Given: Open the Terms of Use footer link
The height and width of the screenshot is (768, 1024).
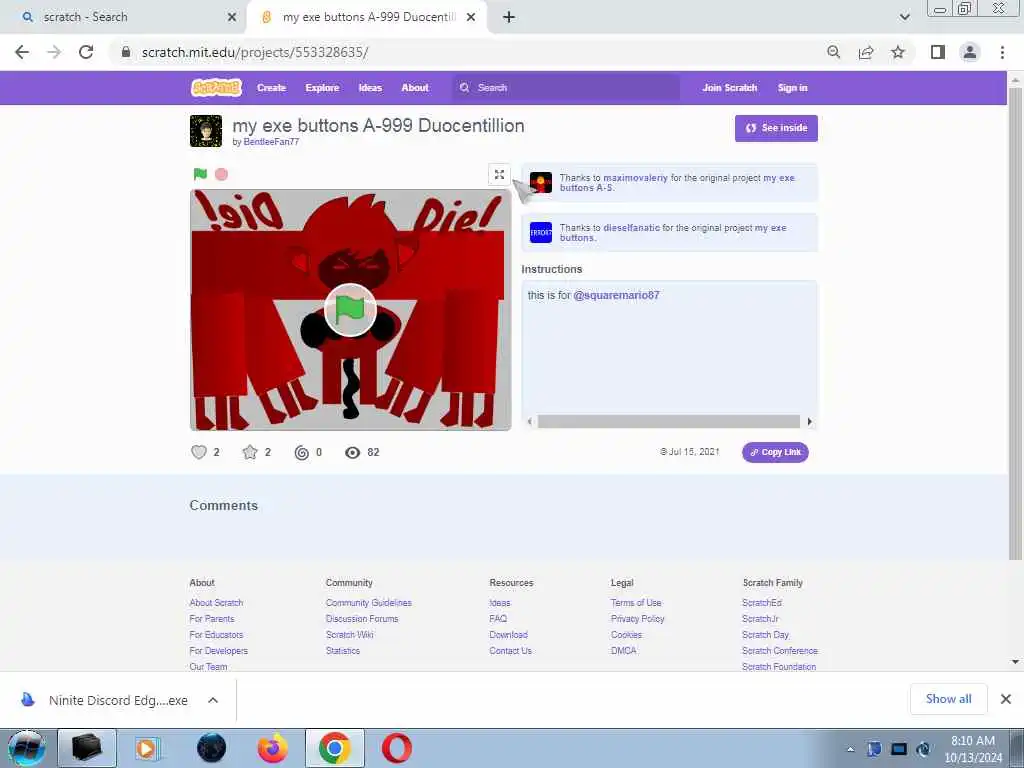Looking at the screenshot, I should point(635,603).
